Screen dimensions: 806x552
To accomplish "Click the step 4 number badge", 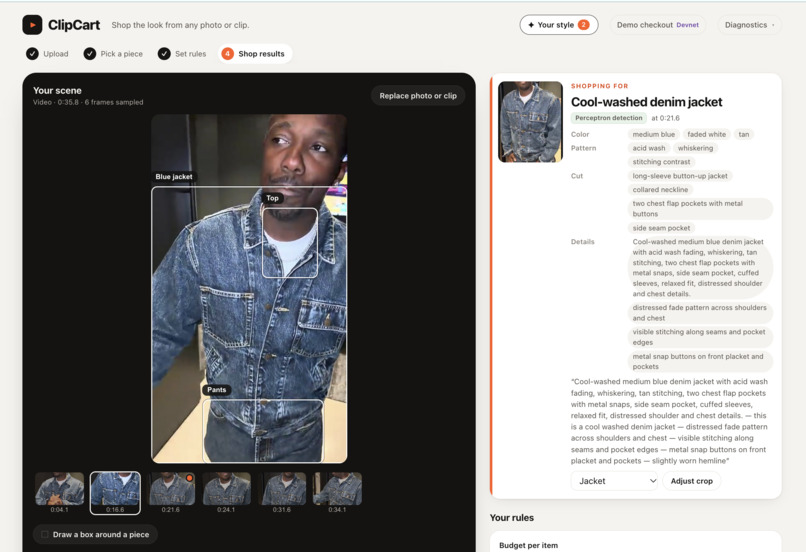I will 227,53.
